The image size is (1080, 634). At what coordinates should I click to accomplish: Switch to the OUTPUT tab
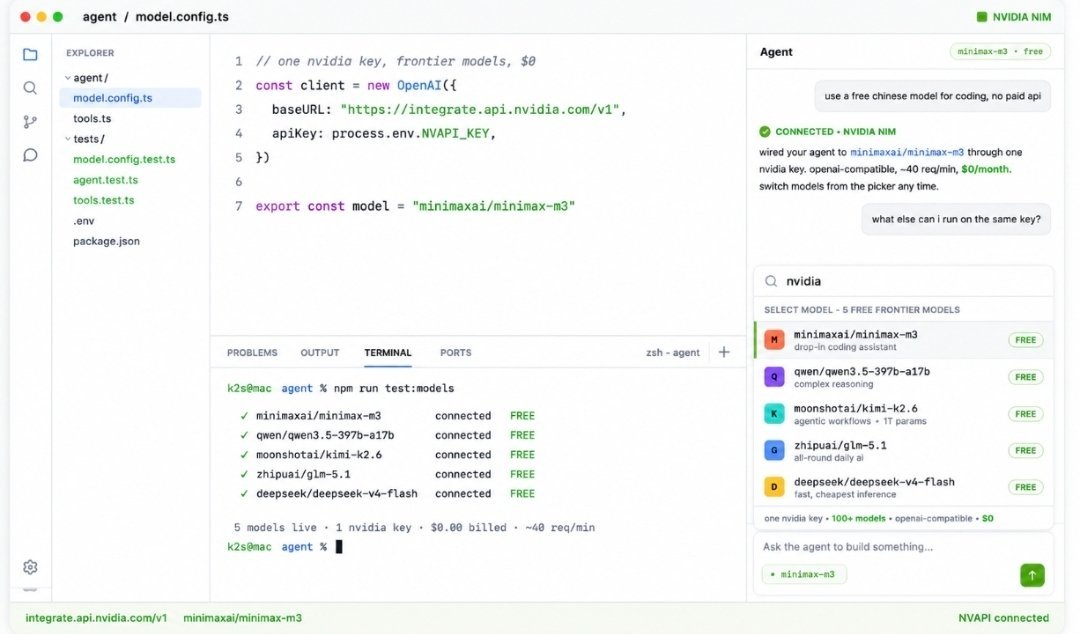coord(320,352)
